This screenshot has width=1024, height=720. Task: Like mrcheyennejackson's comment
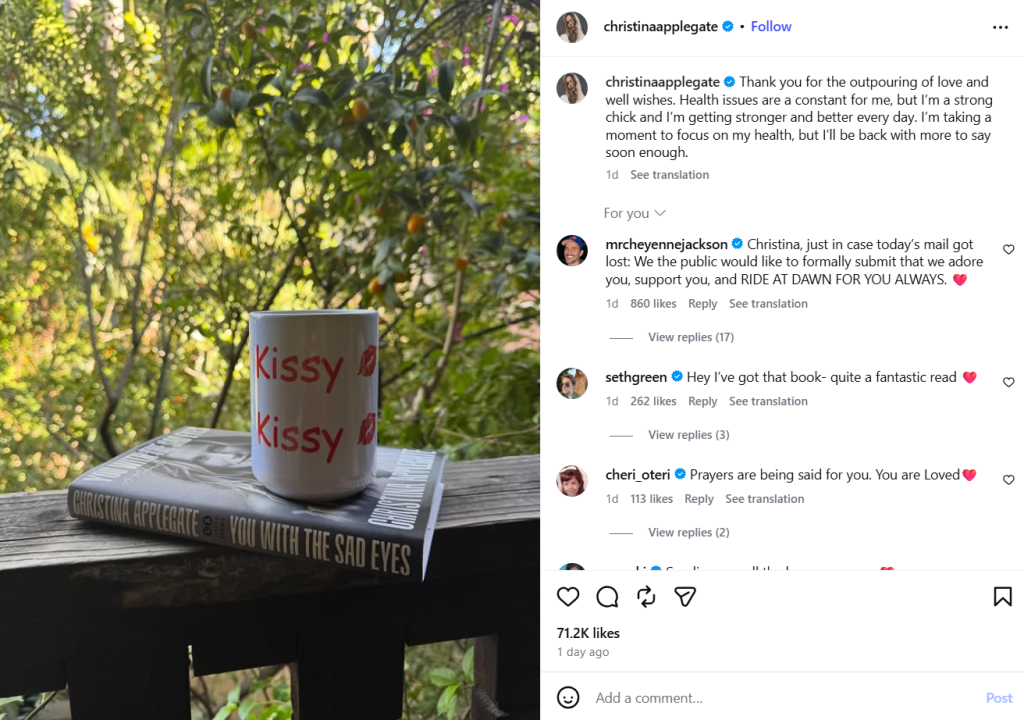pyautogui.click(x=1008, y=250)
